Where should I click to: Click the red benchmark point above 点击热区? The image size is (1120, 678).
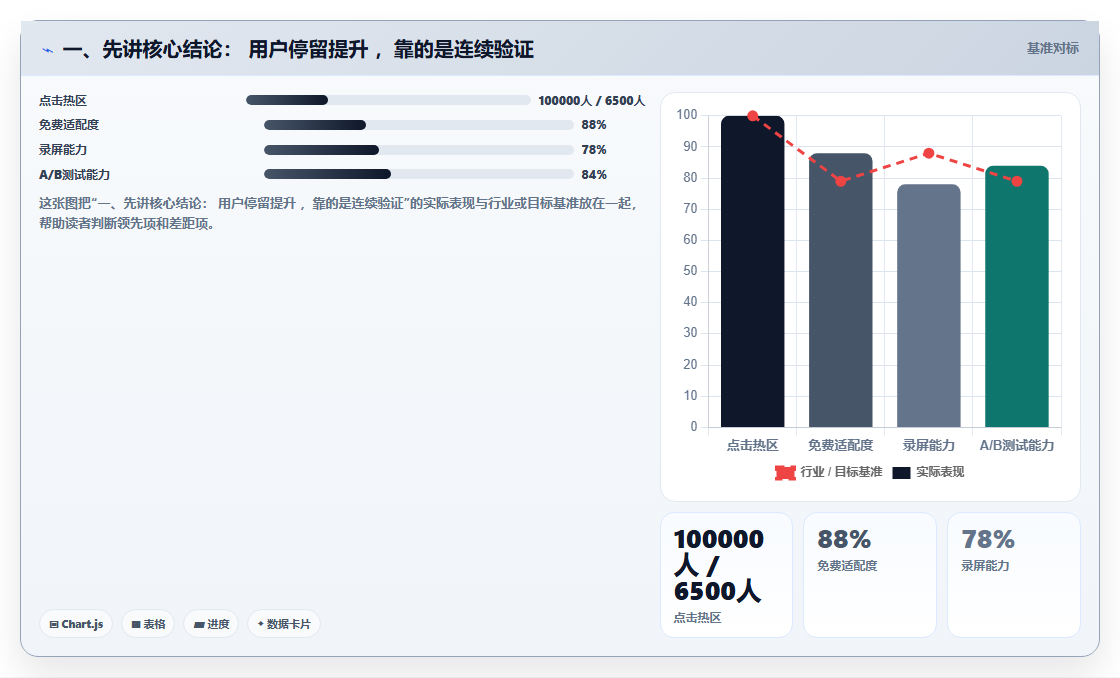[x=753, y=116]
